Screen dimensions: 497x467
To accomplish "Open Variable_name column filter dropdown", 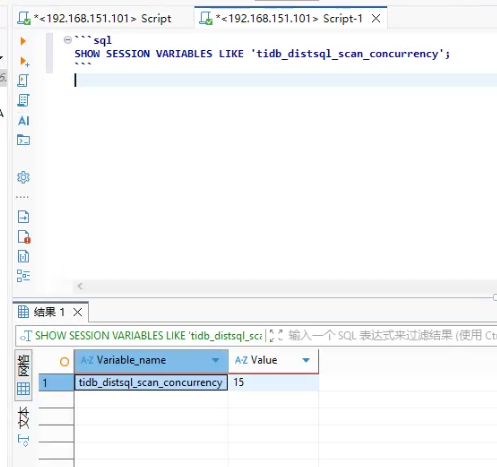I will [216, 360].
